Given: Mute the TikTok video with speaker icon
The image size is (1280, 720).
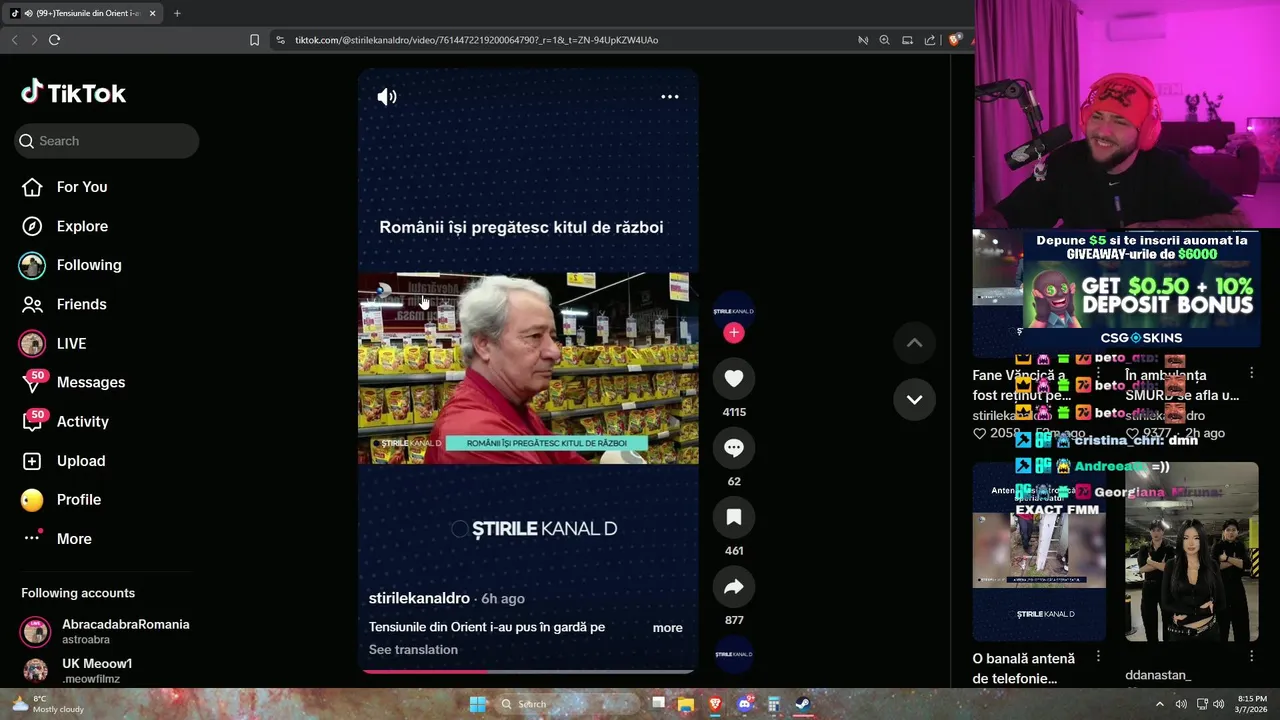Looking at the screenshot, I should (x=387, y=97).
